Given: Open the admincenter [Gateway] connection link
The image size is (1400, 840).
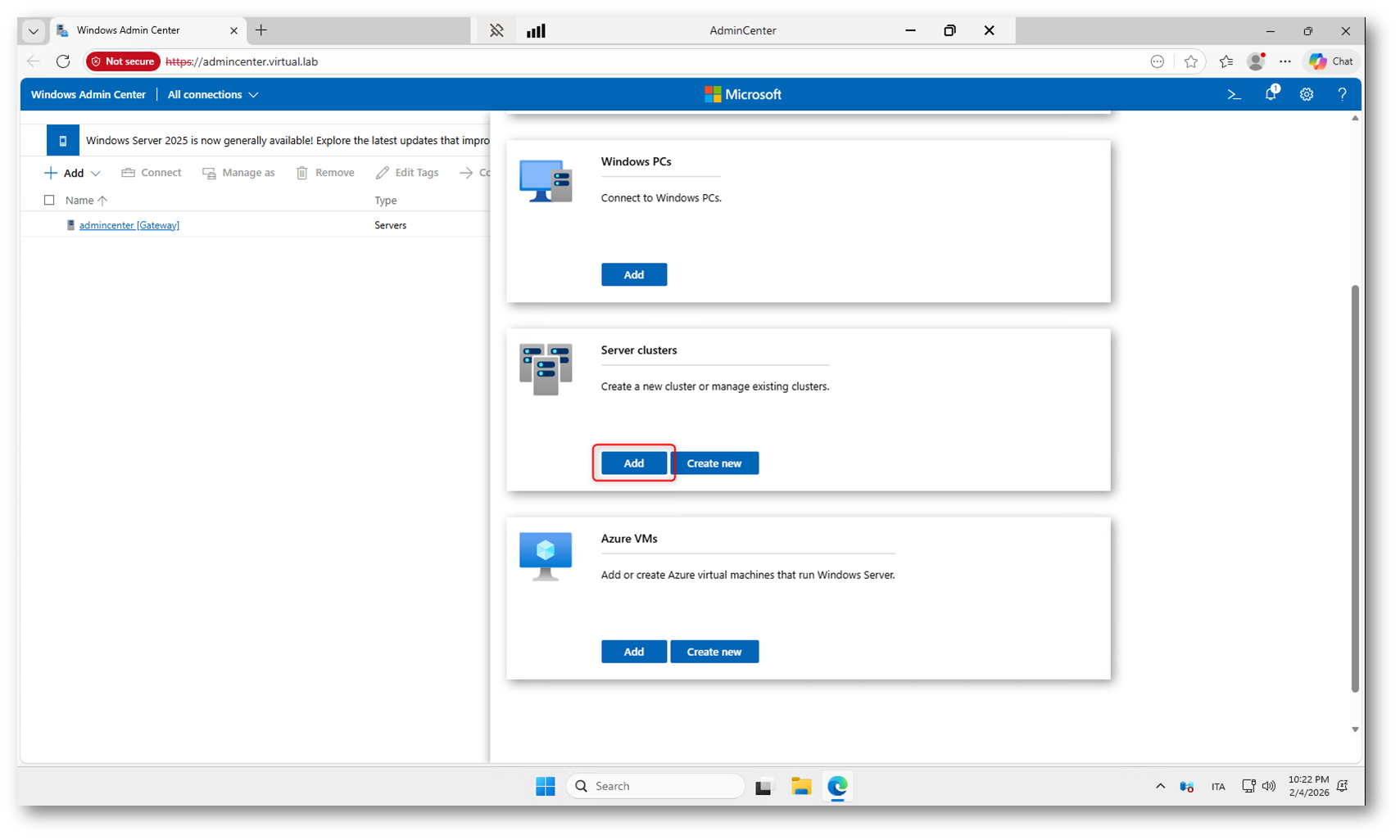Looking at the screenshot, I should 129,225.
